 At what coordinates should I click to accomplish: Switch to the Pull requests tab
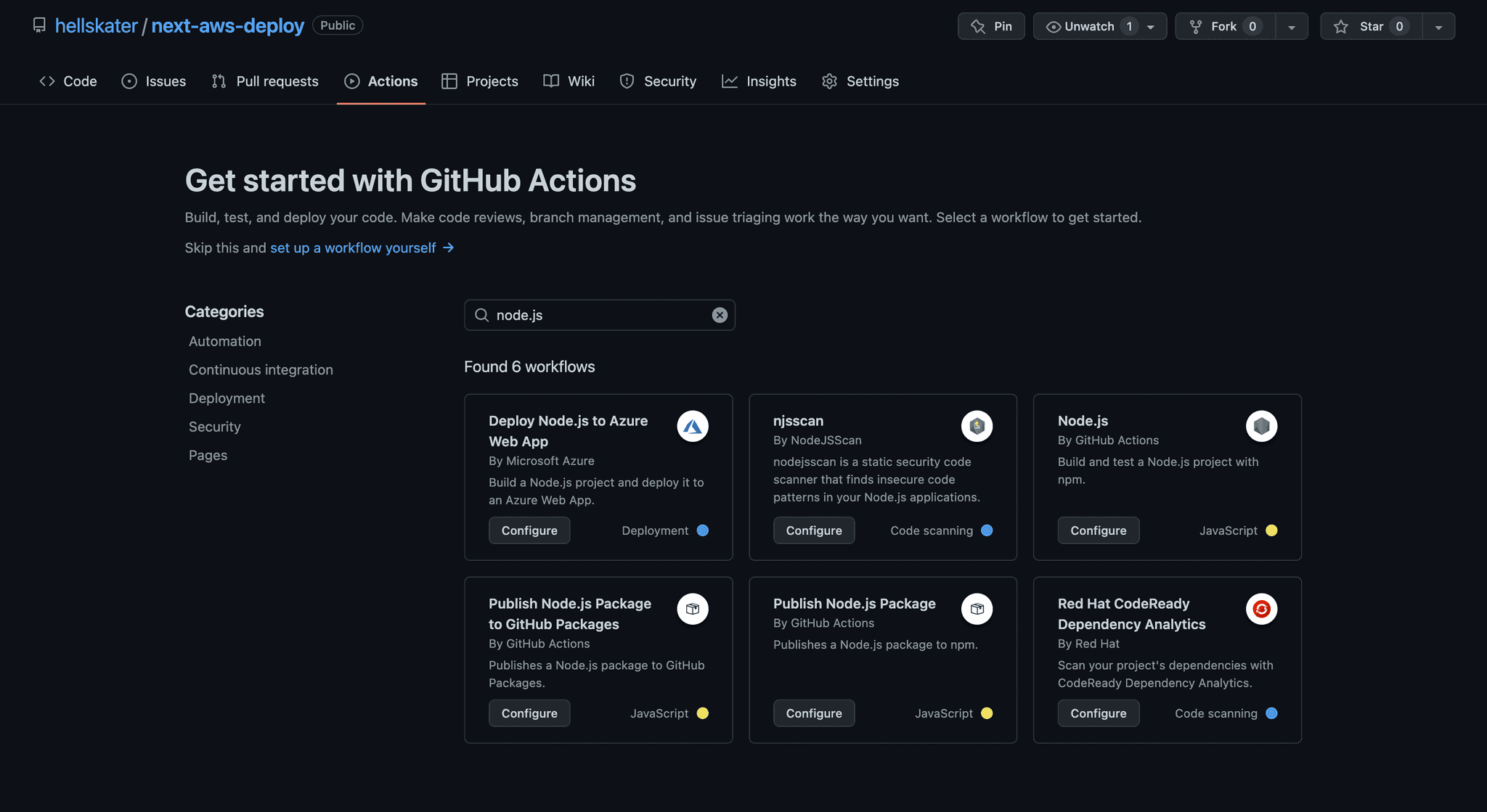[264, 81]
